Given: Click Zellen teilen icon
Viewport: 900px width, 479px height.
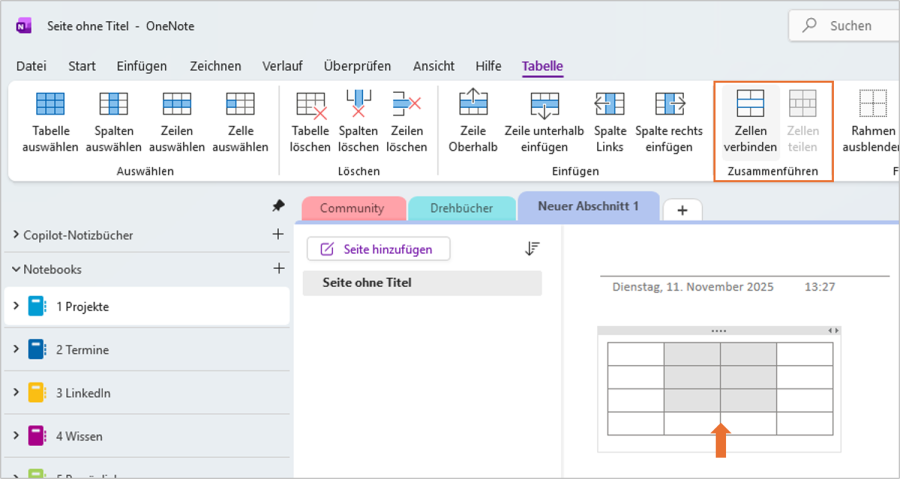Looking at the screenshot, I should click(802, 104).
